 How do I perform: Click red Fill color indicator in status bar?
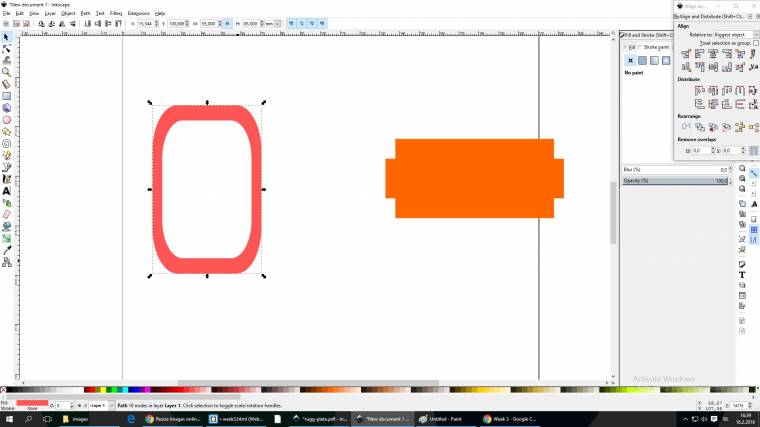(32, 403)
